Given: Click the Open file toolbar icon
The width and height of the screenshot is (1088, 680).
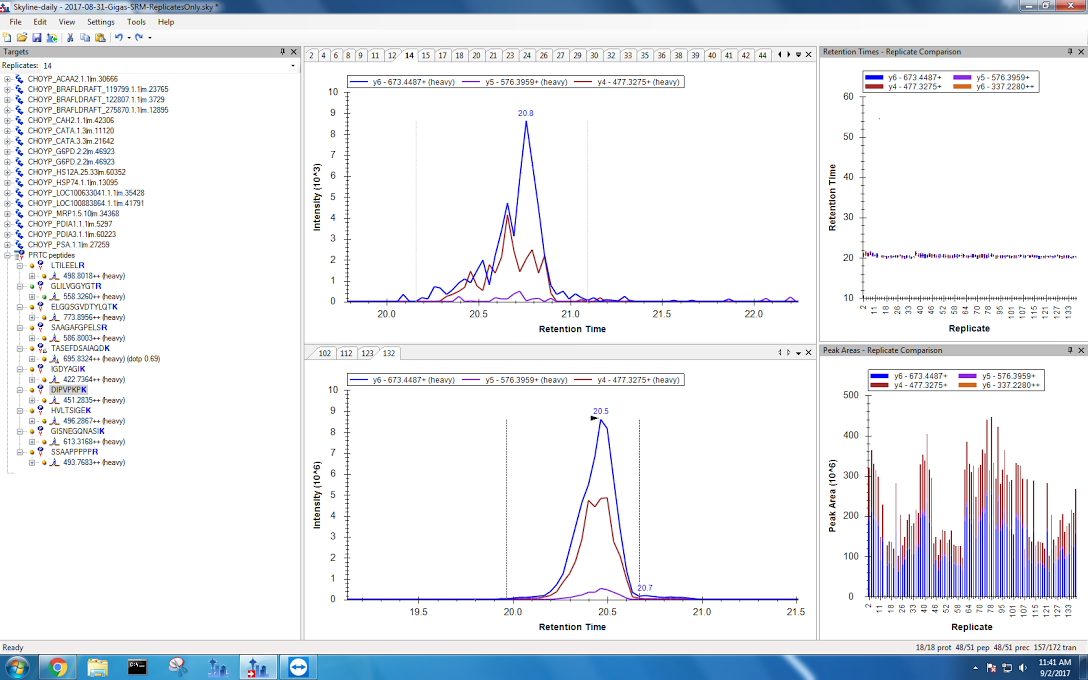Looking at the screenshot, I should (22, 37).
